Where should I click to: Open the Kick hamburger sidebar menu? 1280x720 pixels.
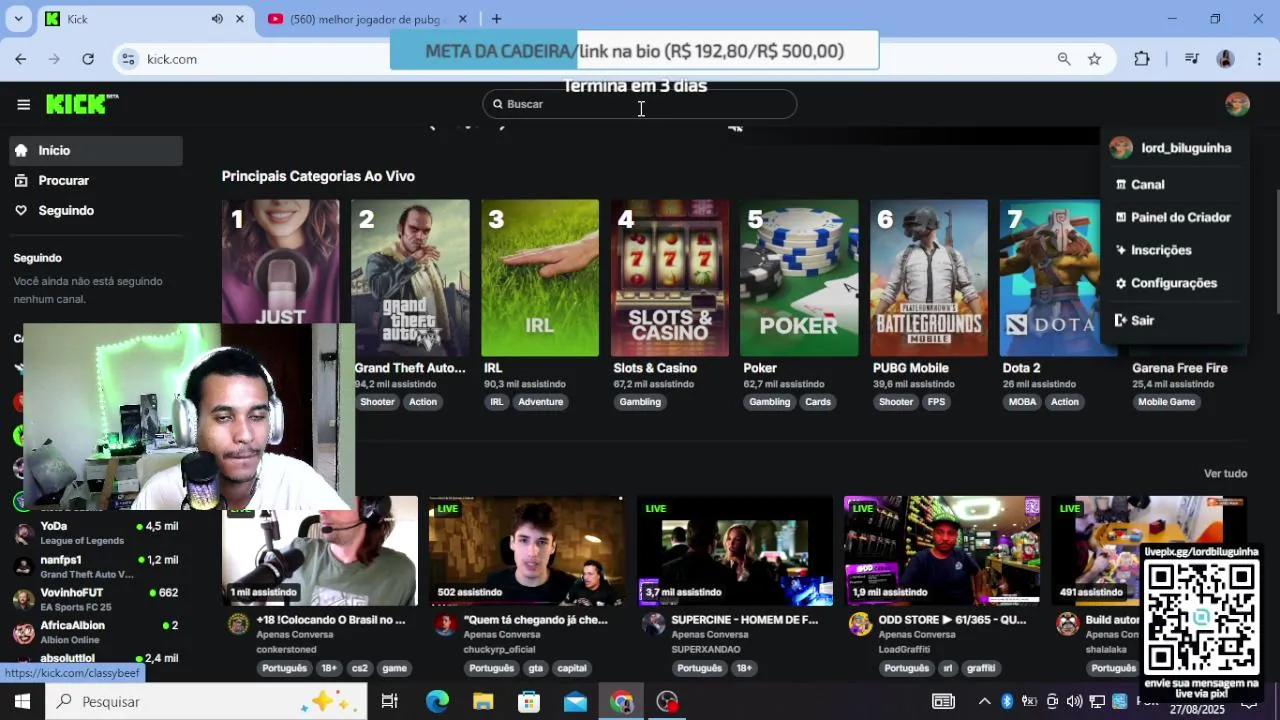[x=23, y=104]
